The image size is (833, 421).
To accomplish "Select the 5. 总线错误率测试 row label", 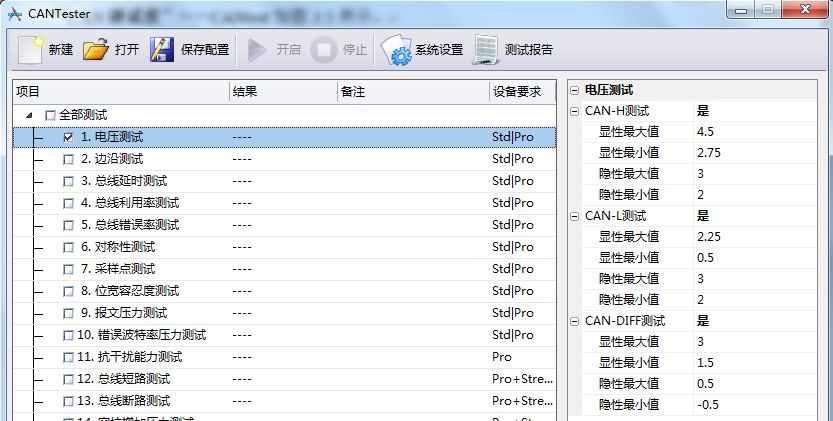I will [x=130, y=225].
